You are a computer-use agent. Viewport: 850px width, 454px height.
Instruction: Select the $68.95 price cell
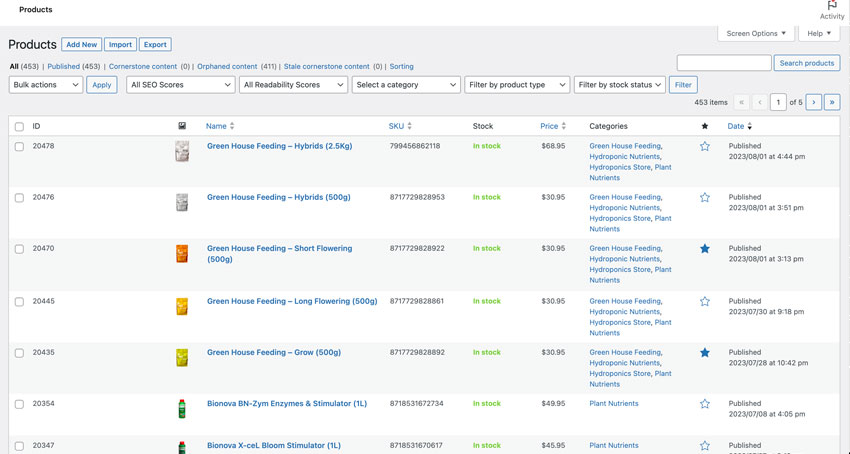point(553,146)
